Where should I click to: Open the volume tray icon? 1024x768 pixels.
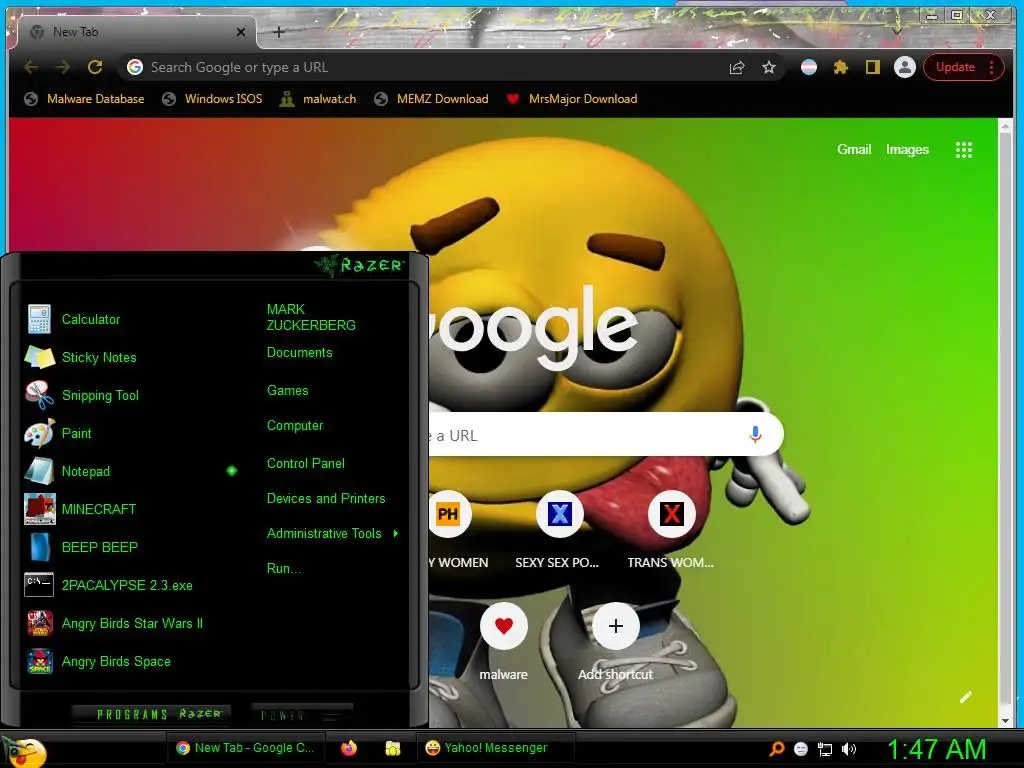(848, 749)
